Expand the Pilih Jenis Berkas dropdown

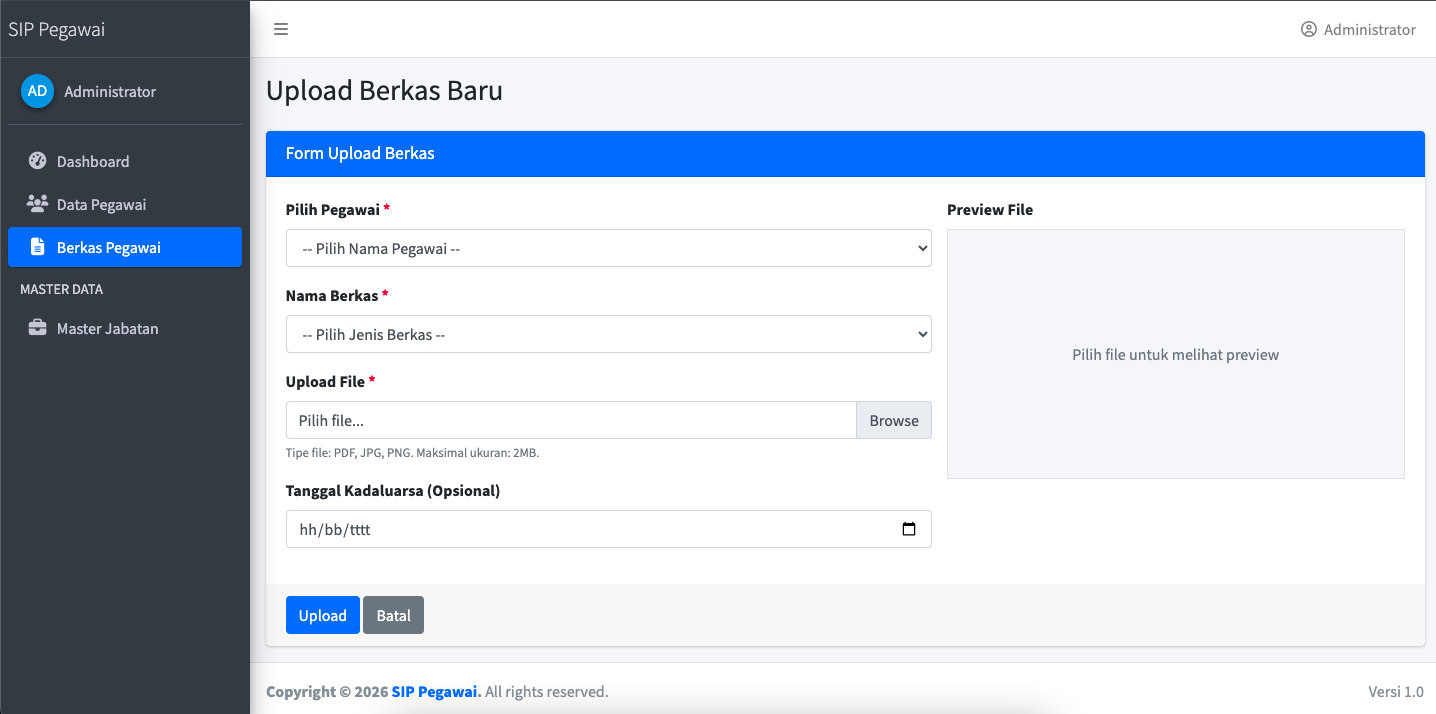pyautogui.click(x=608, y=334)
